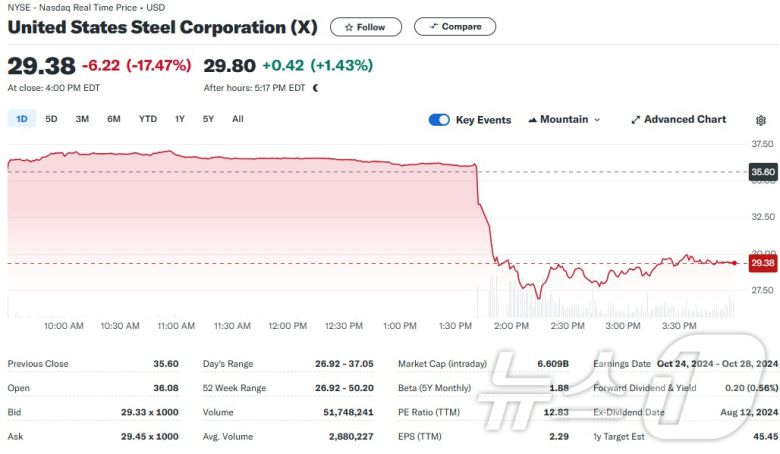Show the All time range chart
Viewport: 780px width, 454px height.
point(238,119)
